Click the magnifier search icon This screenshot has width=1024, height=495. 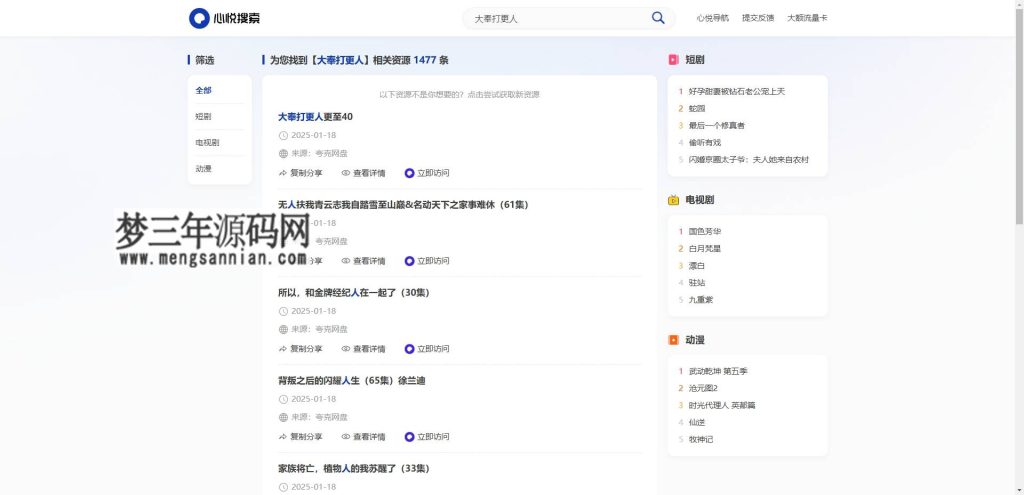click(658, 18)
